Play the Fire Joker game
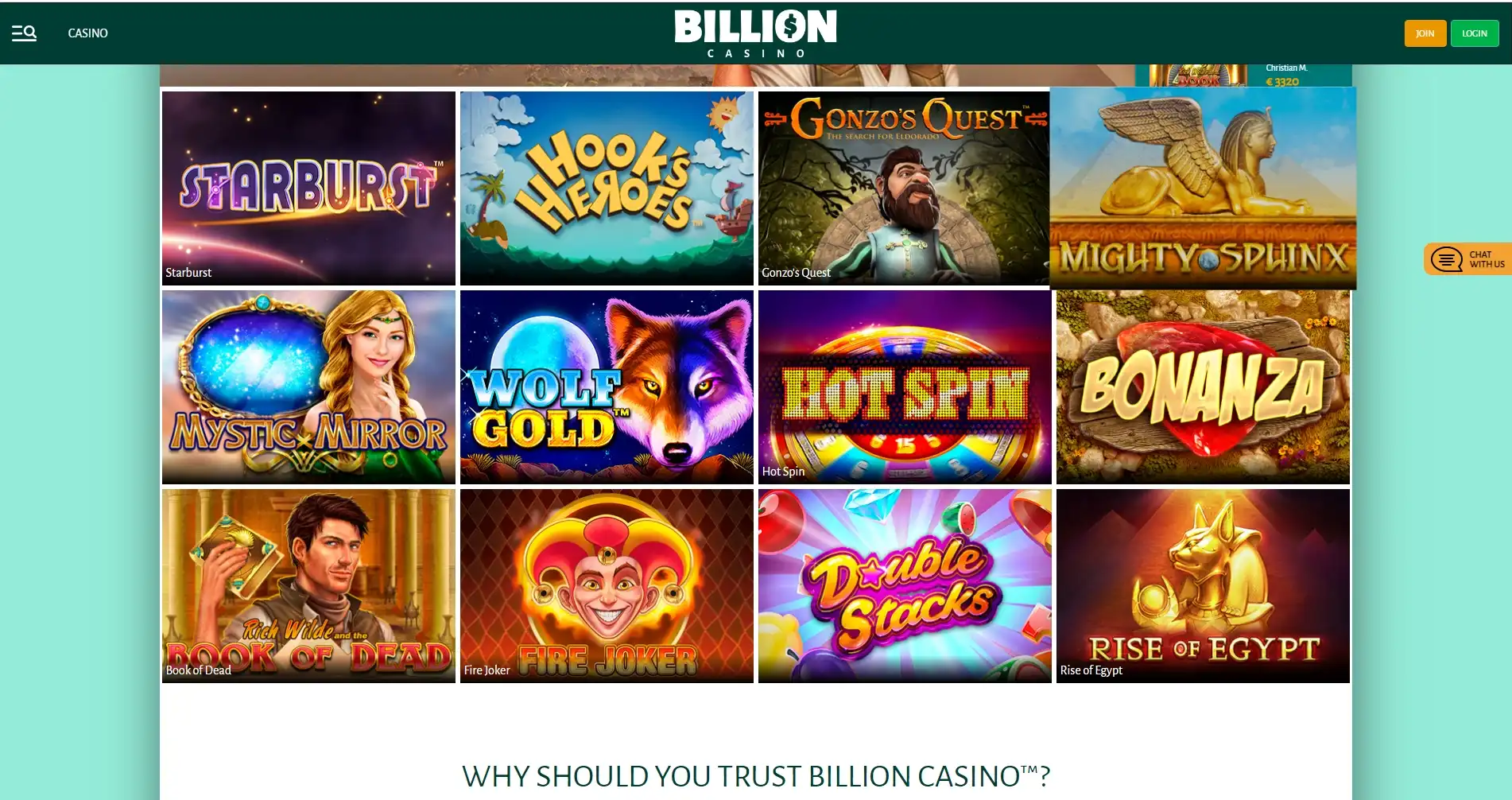Image resolution: width=1512 pixels, height=800 pixels. point(607,585)
